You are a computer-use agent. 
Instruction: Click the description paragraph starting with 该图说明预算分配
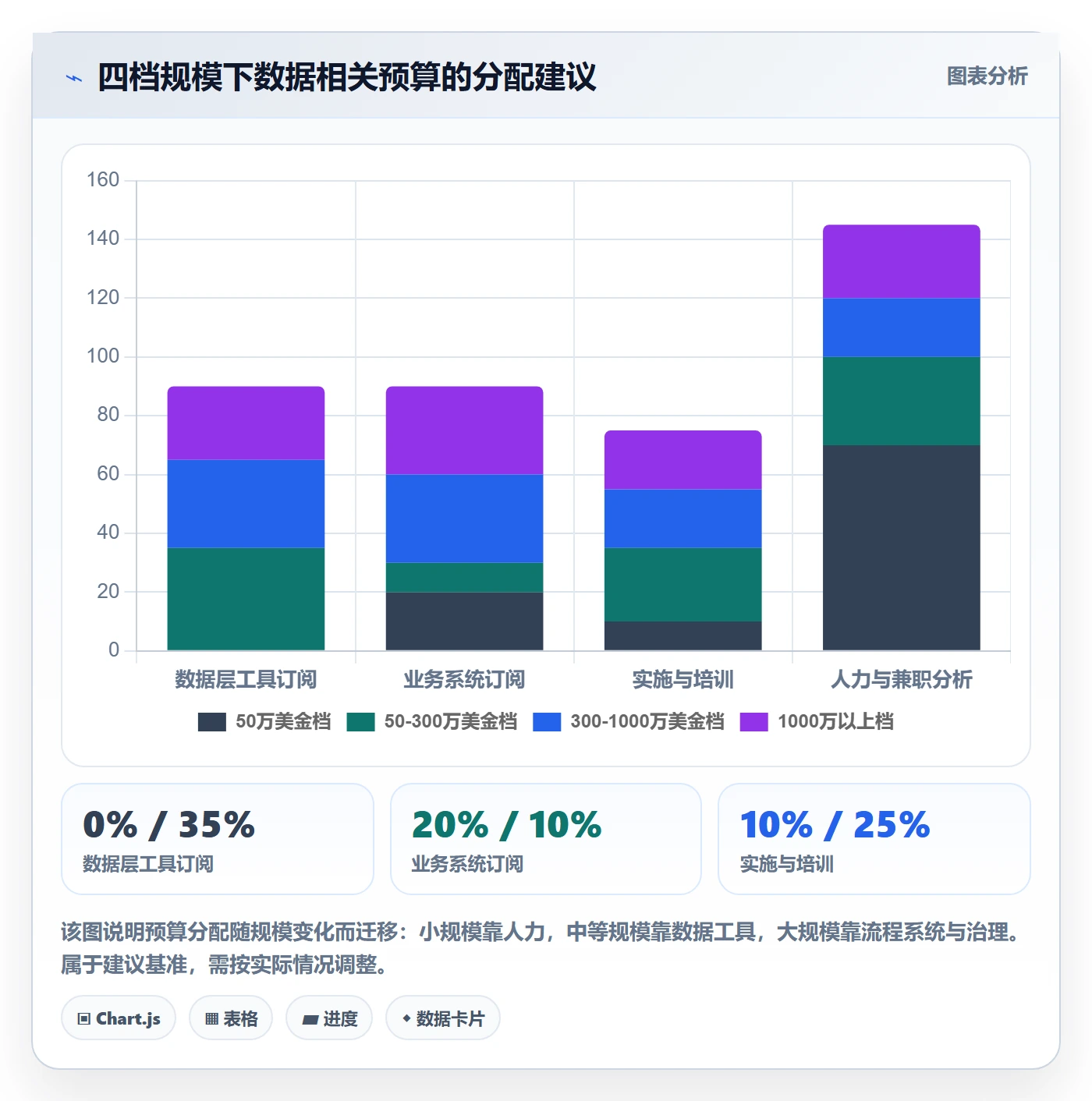point(545,948)
